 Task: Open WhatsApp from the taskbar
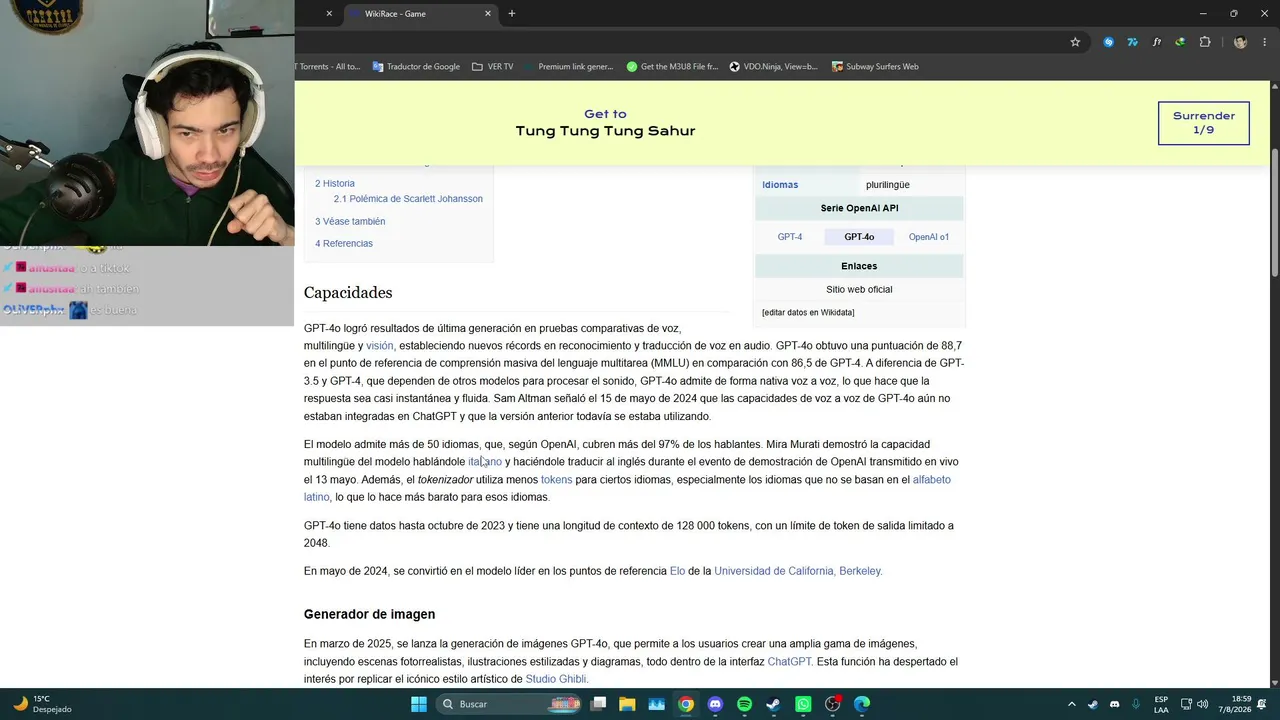coord(803,704)
